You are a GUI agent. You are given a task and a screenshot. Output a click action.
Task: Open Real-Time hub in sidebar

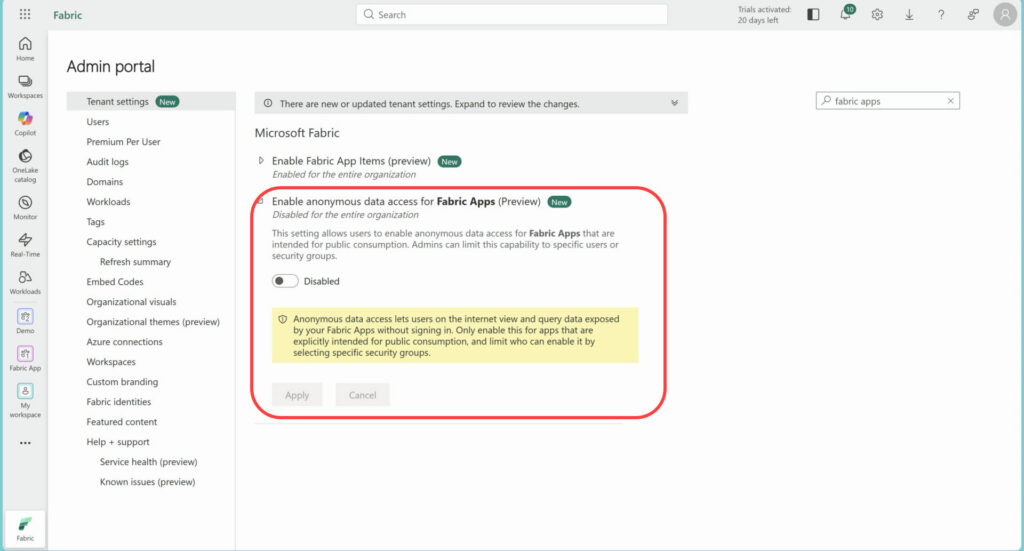click(x=25, y=245)
